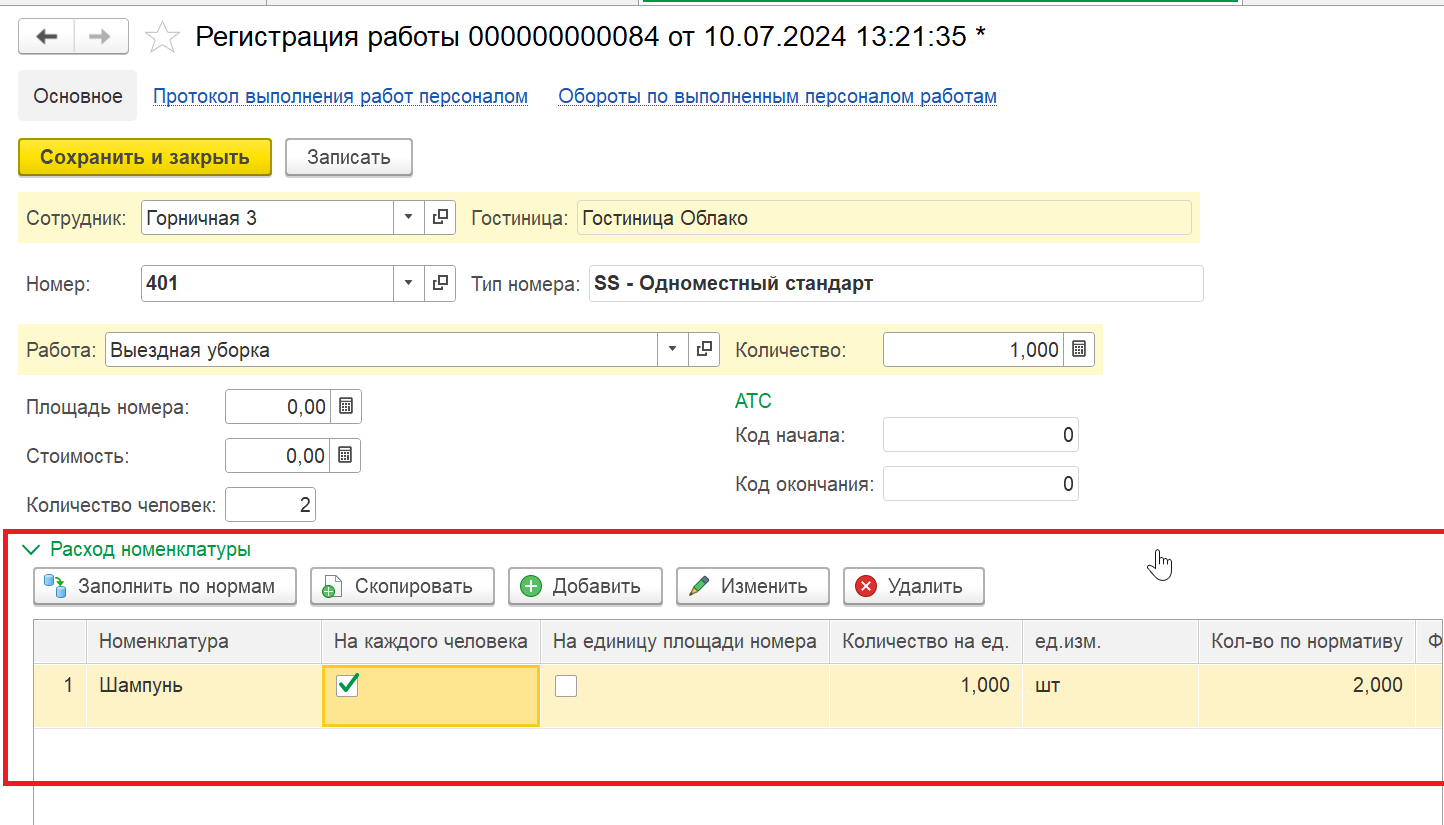Open calculator for Стоимость field

coord(345,456)
